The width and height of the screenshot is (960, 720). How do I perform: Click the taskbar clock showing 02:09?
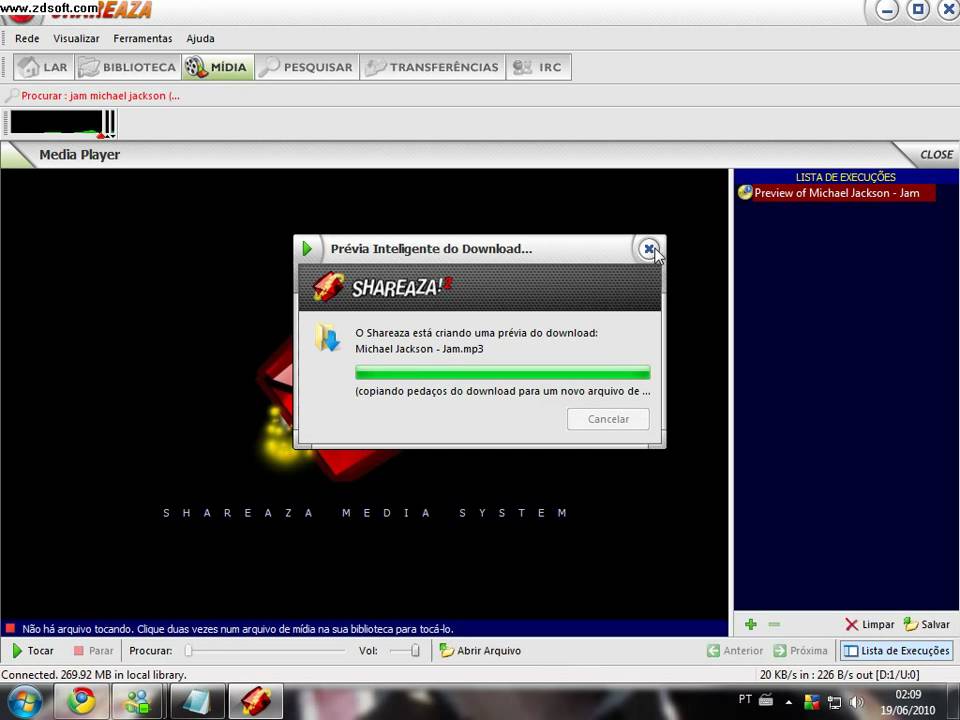click(907, 702)
